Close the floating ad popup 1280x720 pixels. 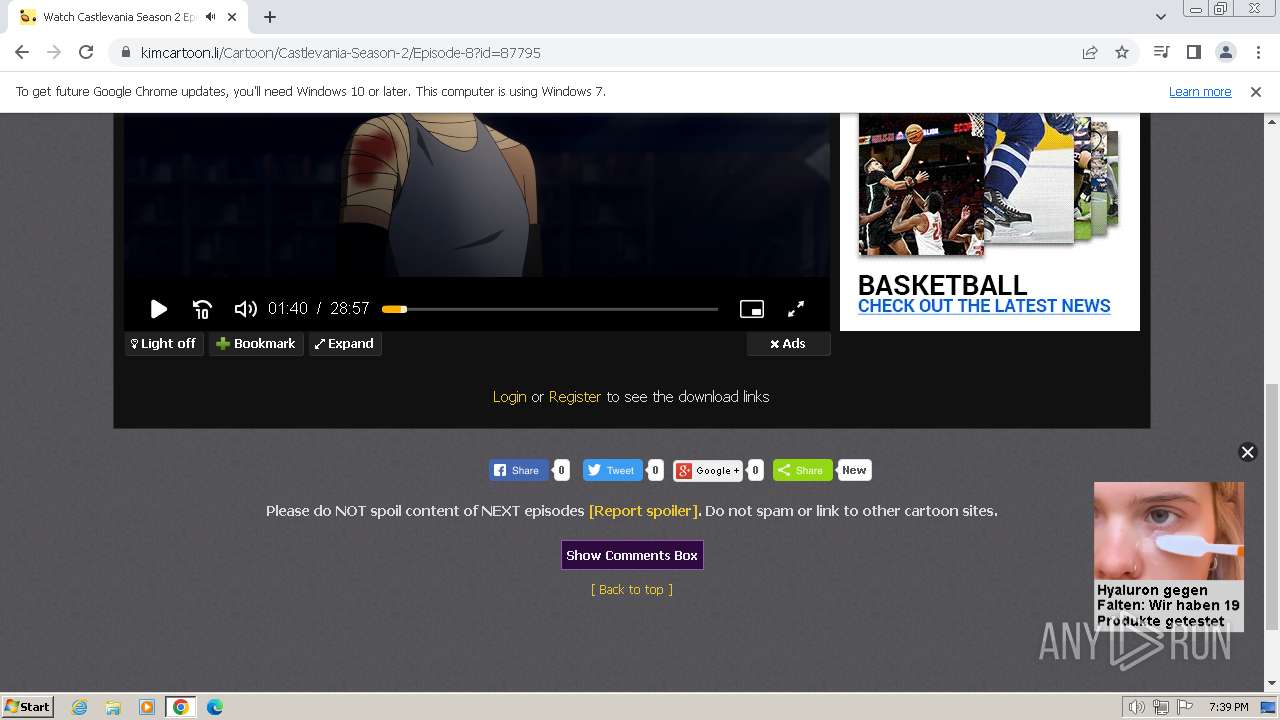click(x=1247, y=452)
